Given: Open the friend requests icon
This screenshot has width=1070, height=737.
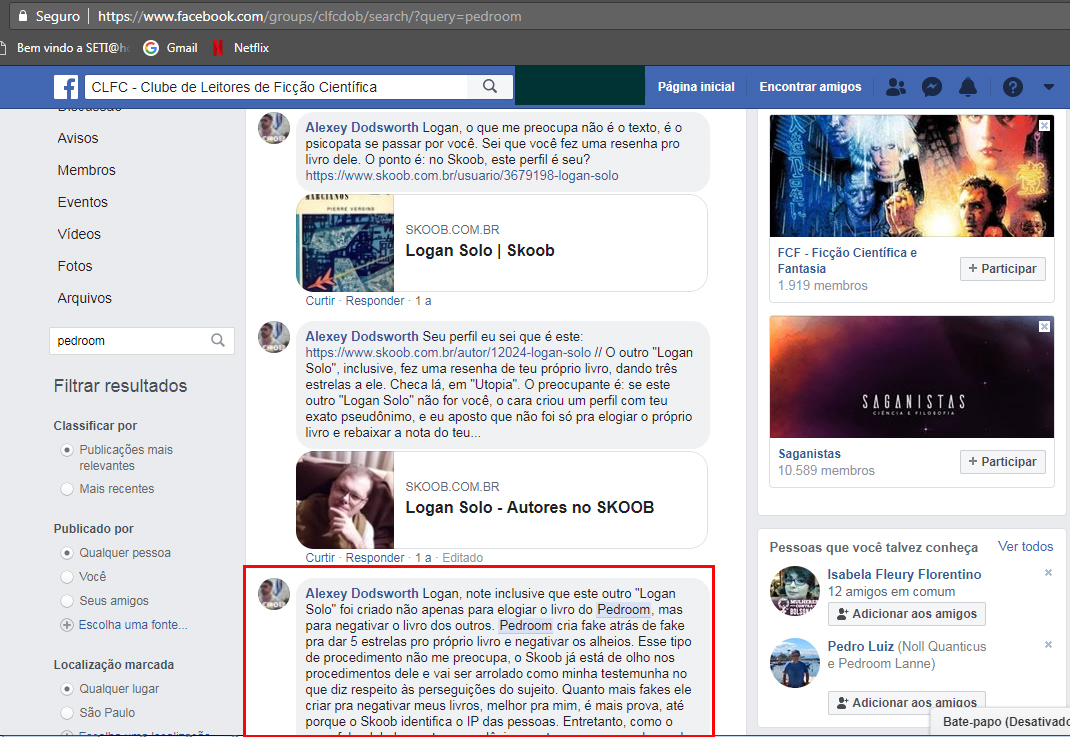Looking at the screenshot, I should [x=895, y=87].
